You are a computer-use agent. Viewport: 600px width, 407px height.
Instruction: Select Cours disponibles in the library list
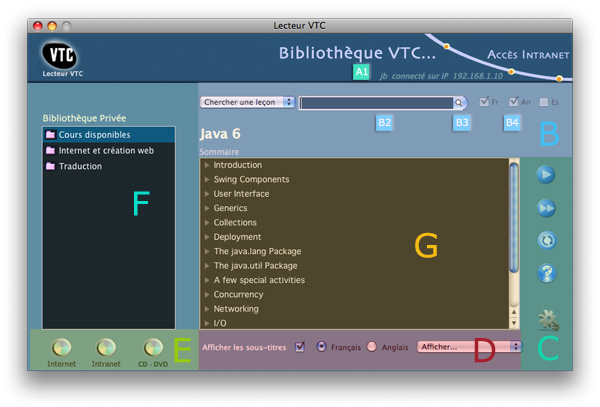(x=109, y=135)
